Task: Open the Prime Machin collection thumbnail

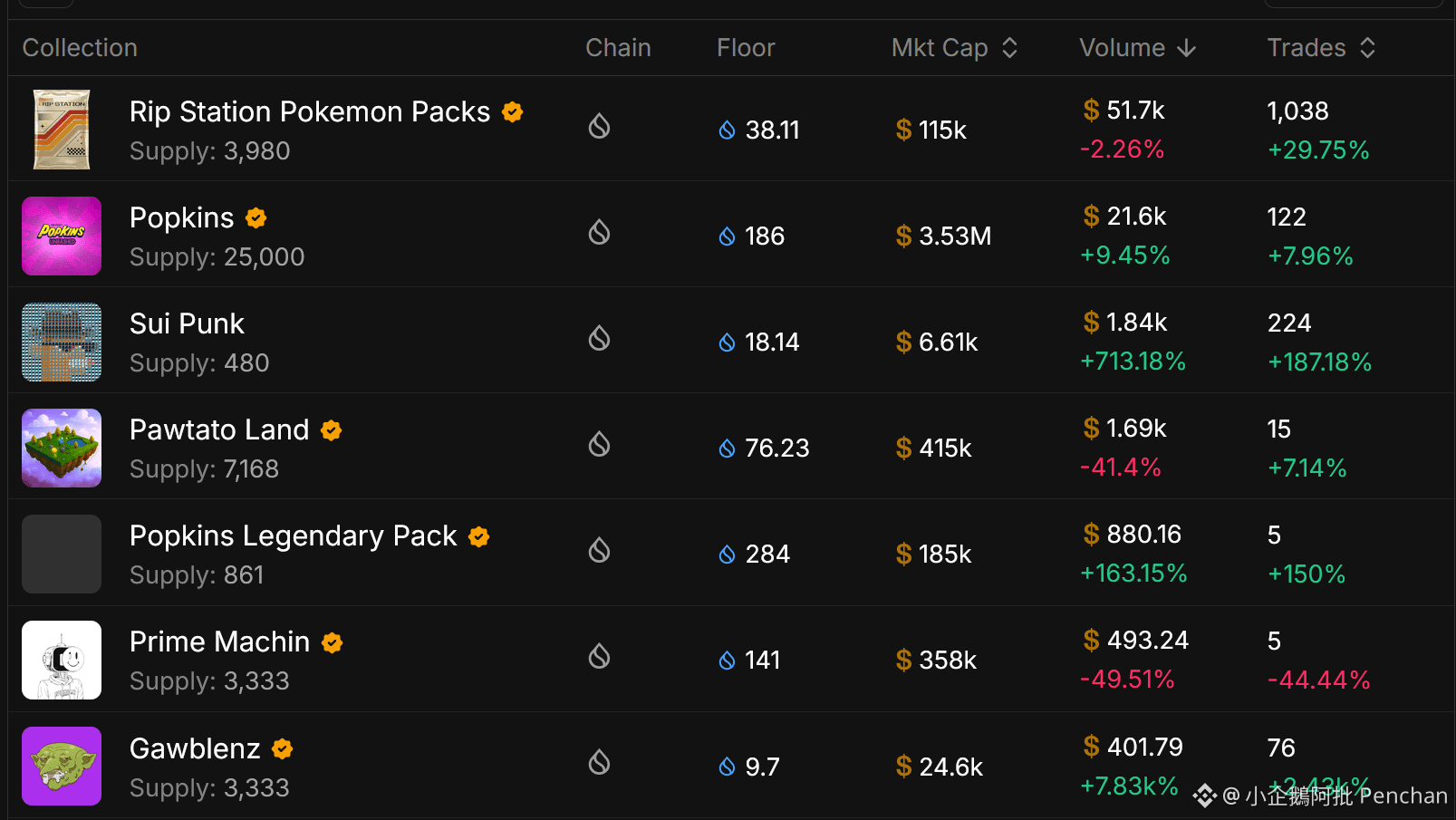Action: 62,660
